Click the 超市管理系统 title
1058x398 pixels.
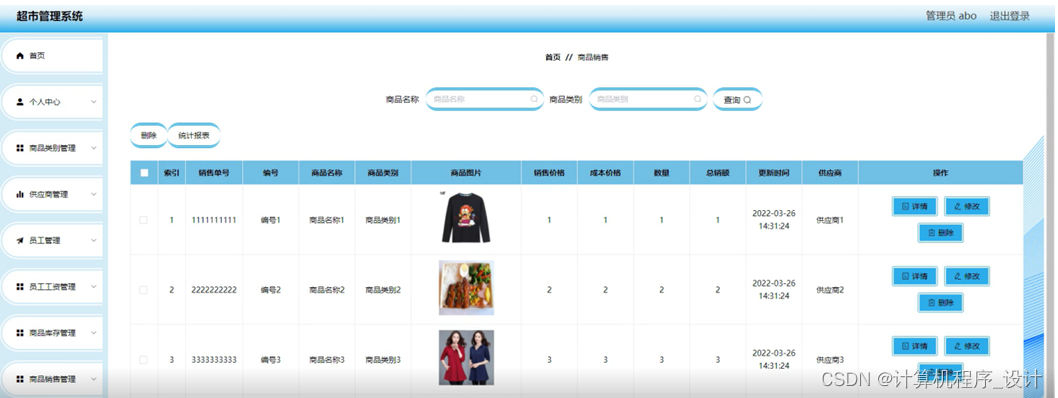coord(50,16)
